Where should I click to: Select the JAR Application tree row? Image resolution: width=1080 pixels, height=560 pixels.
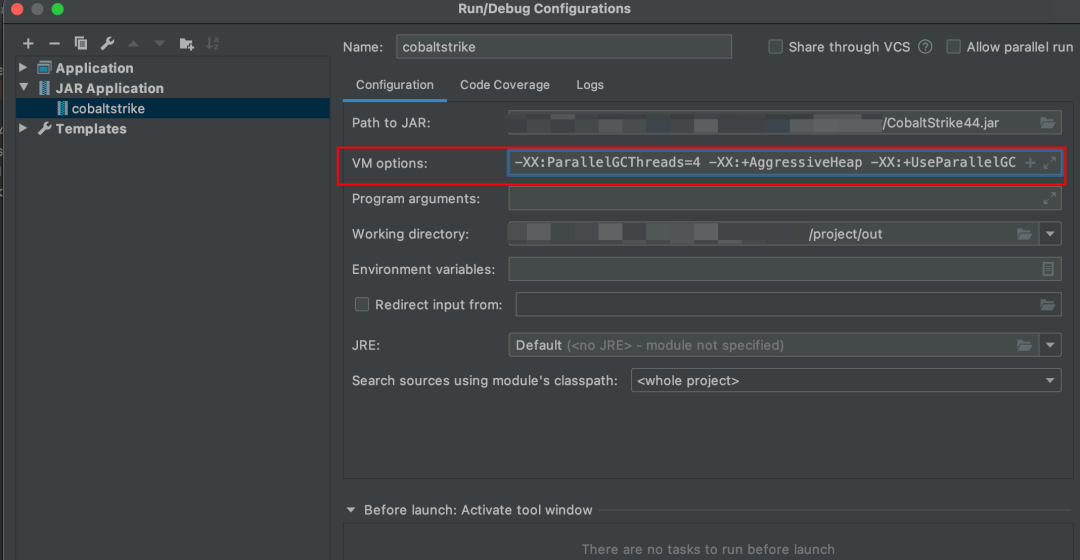(173, 88)
